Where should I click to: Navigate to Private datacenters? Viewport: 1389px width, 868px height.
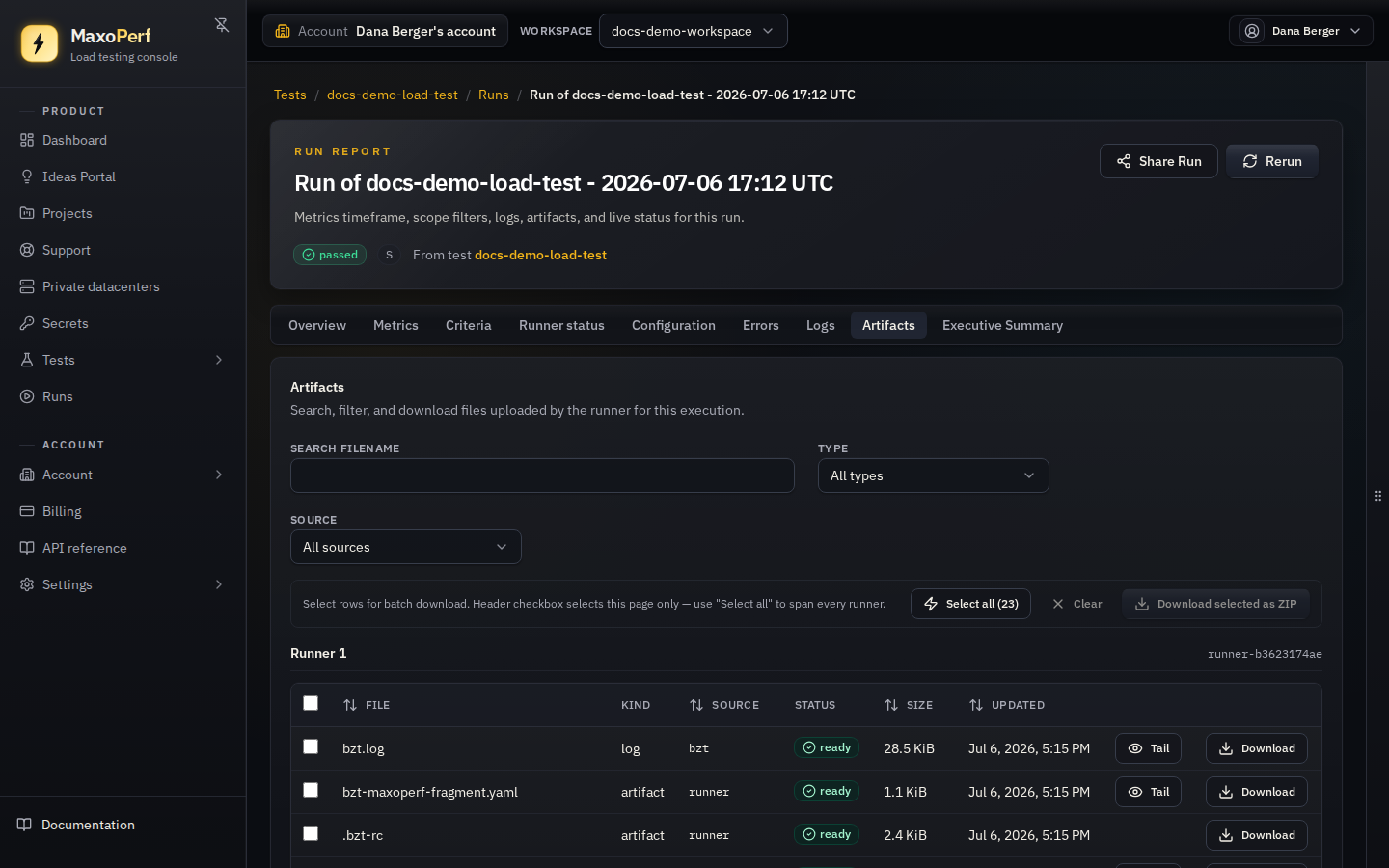[101, 286]
